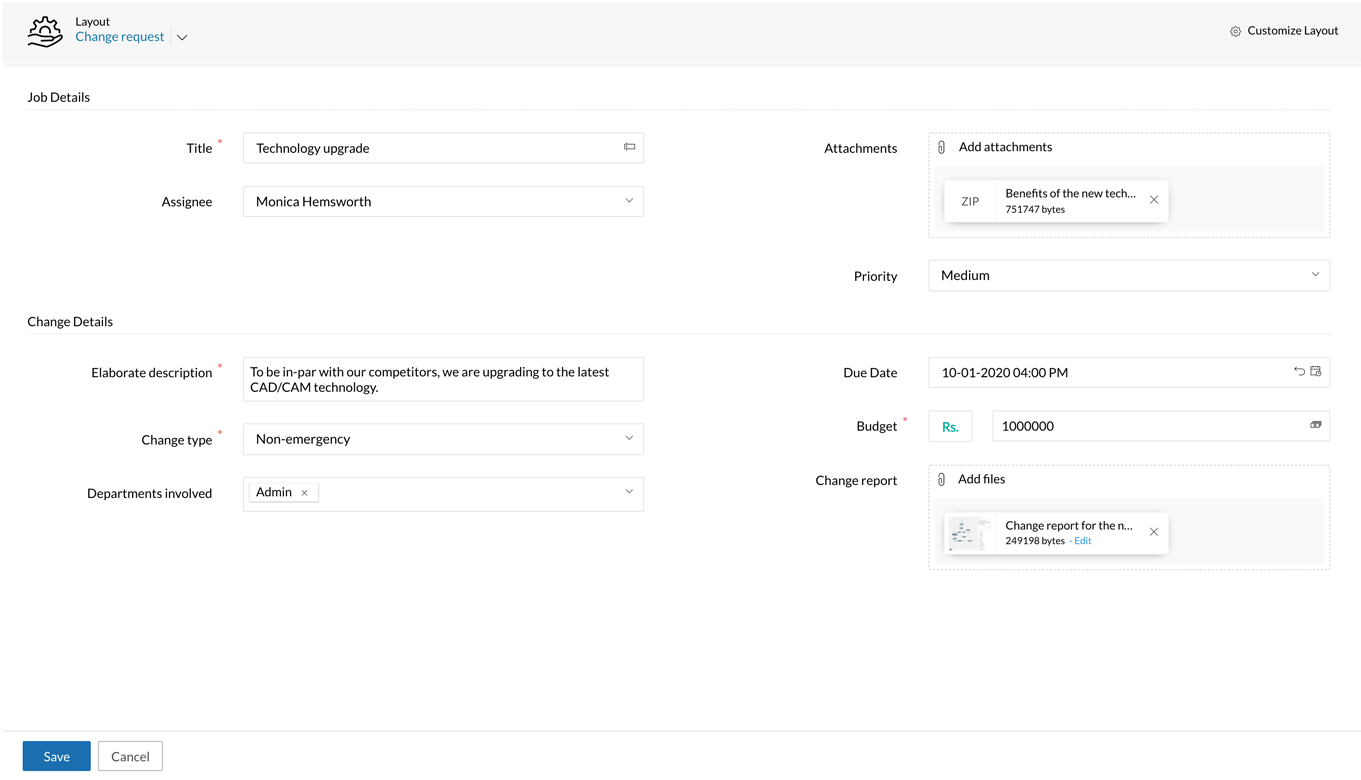Open the layout dropdown chevron beside Change request
The height and width of the screenshot is (780, 1361).
point(182,38)
